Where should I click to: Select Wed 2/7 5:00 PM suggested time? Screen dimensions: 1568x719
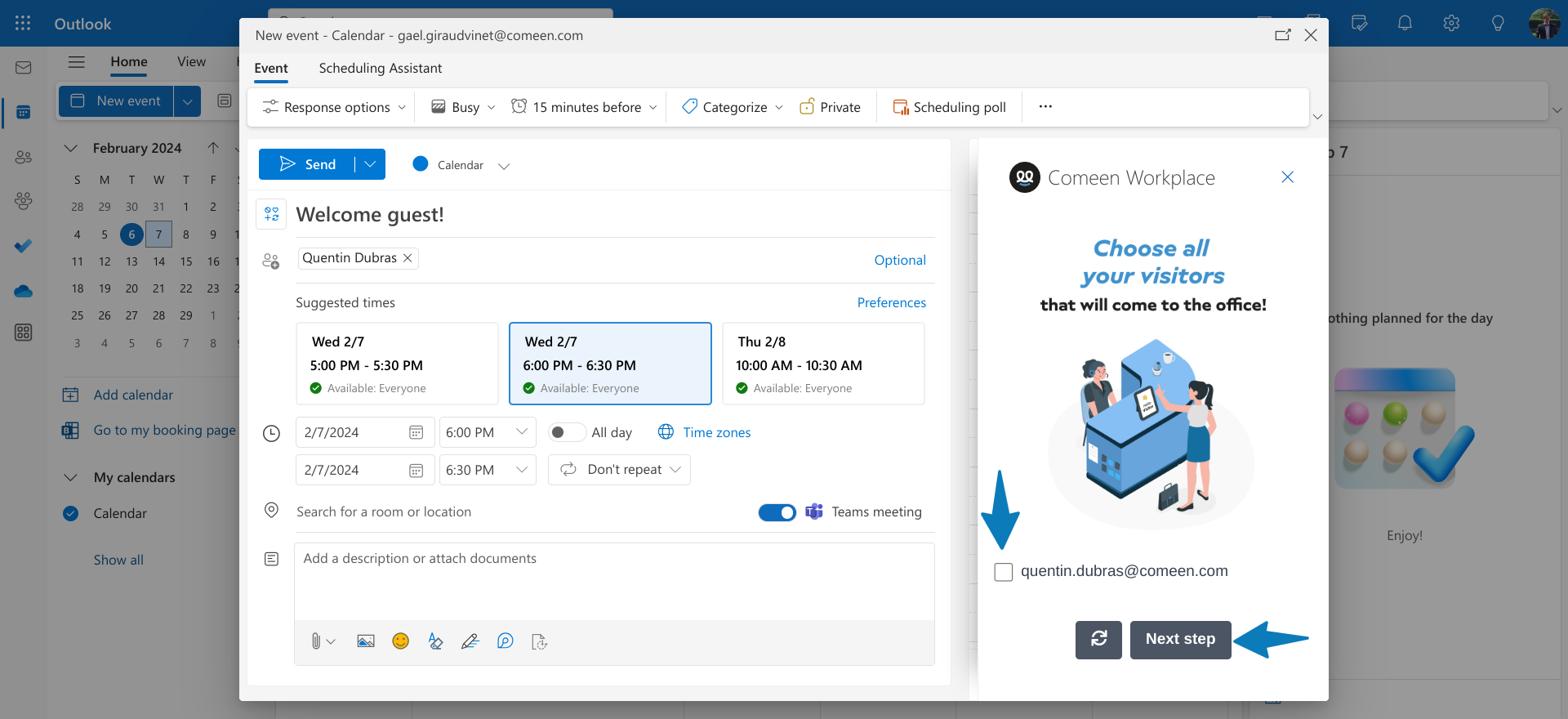(x=397, y=364)
